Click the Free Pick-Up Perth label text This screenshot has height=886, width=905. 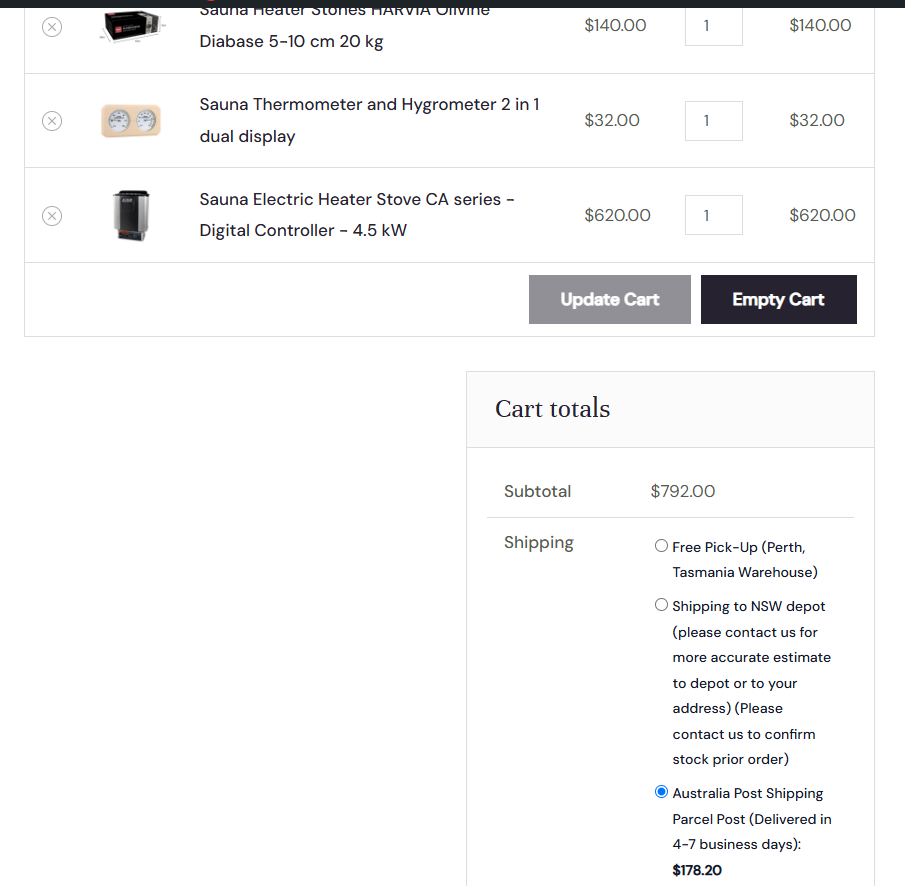click(x=745, y=559)
